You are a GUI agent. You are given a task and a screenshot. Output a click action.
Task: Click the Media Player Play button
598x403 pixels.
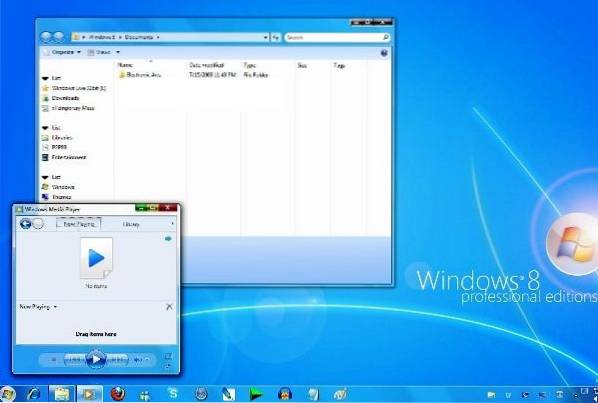coord(96,359)
